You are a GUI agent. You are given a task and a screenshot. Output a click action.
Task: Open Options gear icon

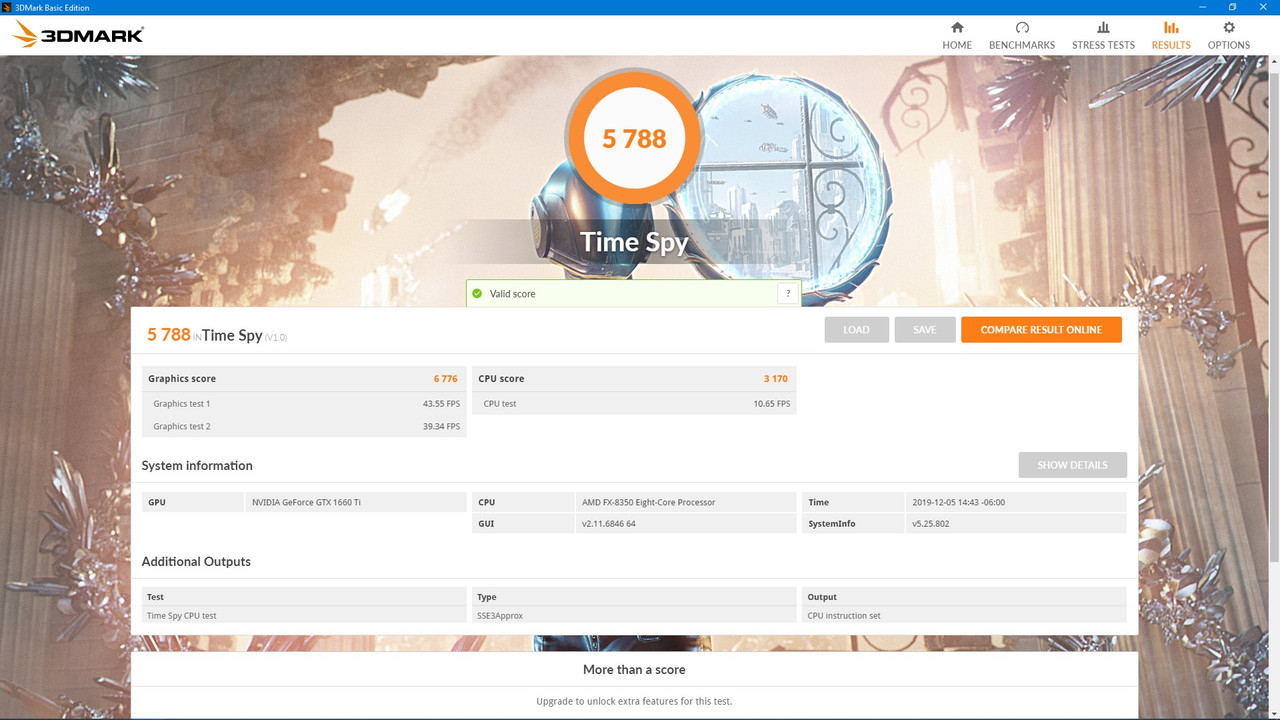click(1229, 28)
